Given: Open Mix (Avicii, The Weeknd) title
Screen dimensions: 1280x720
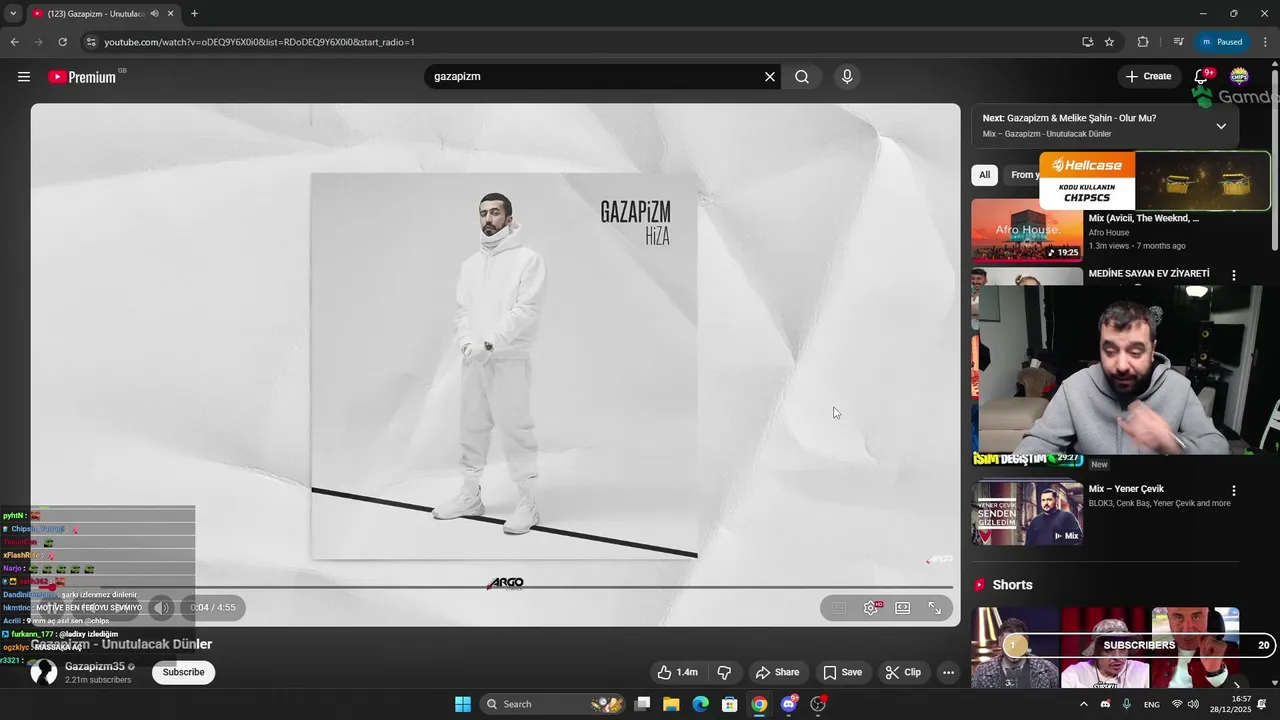Looking at the screenshot, I should point(1144,218).
